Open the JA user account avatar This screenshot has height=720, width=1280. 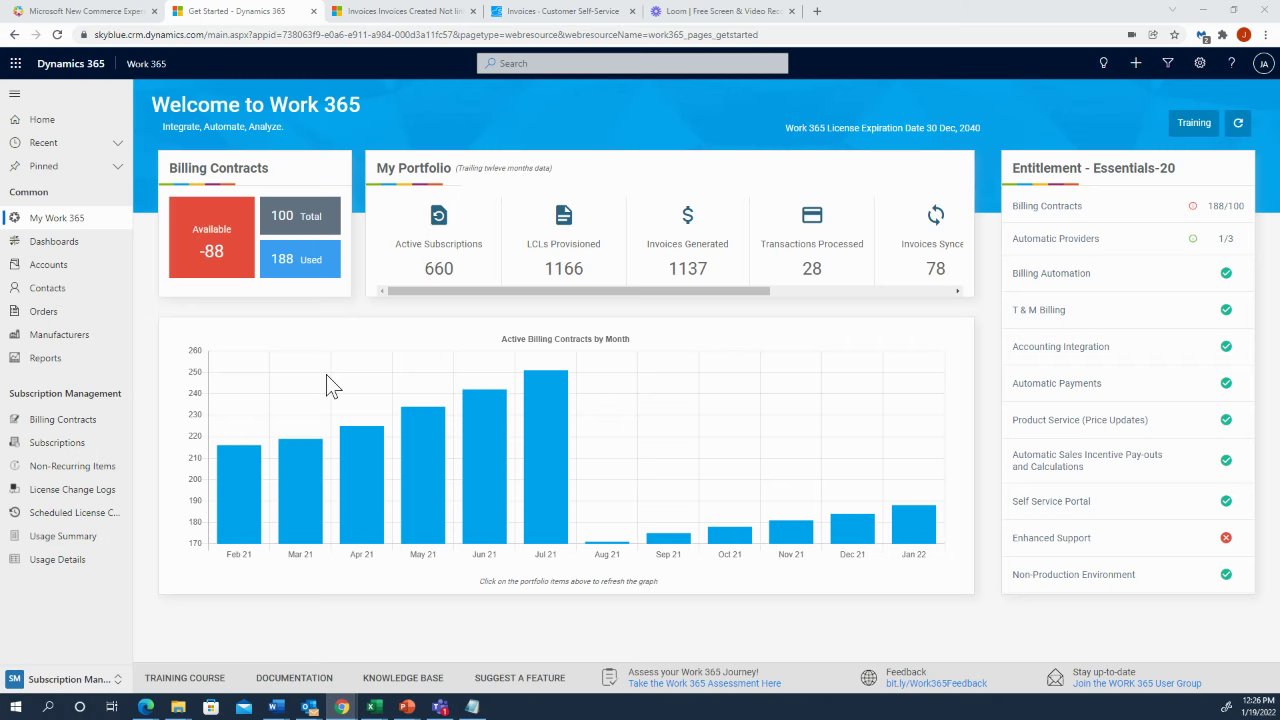1263,63
